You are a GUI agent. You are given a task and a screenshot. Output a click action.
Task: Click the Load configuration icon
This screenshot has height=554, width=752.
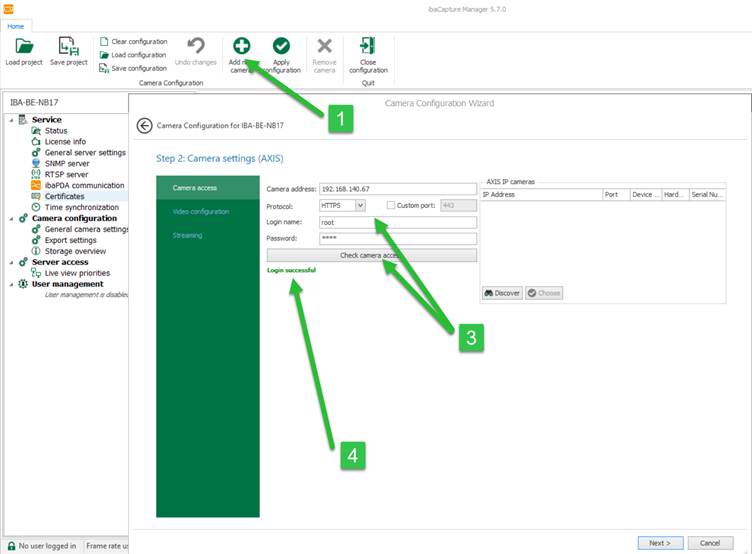pyautogui.click(x=104, y=55)
